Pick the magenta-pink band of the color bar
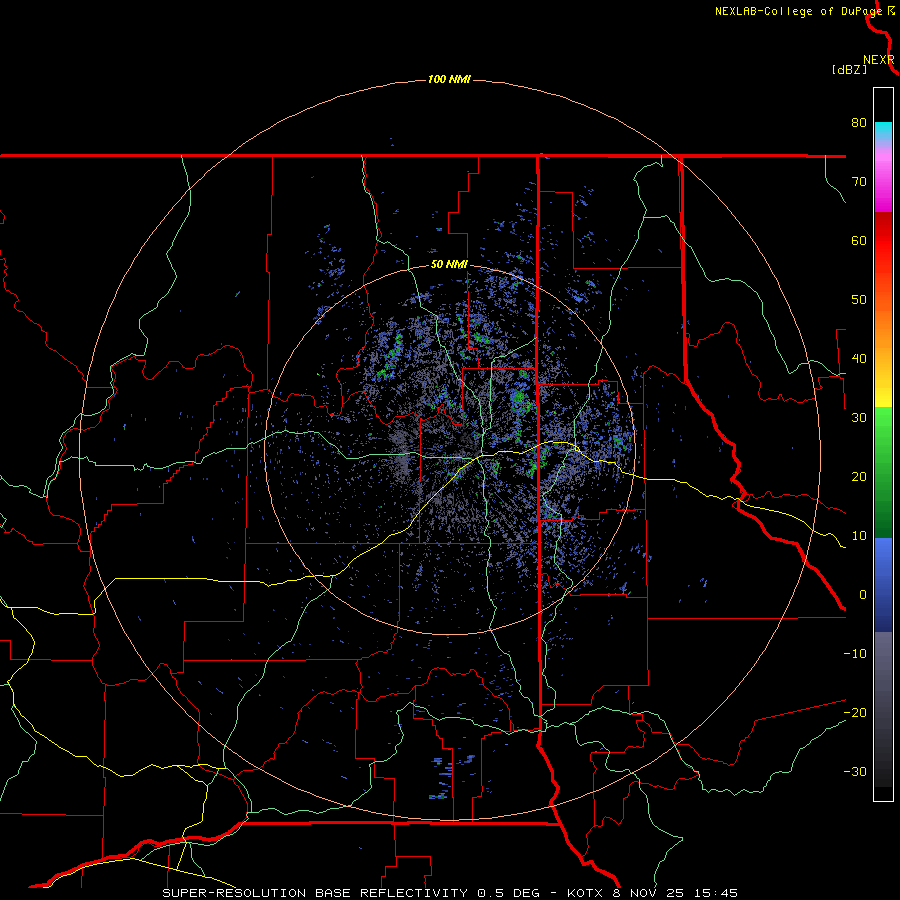Viewport: 900px width, 900px height. click(x=883, y=181)
